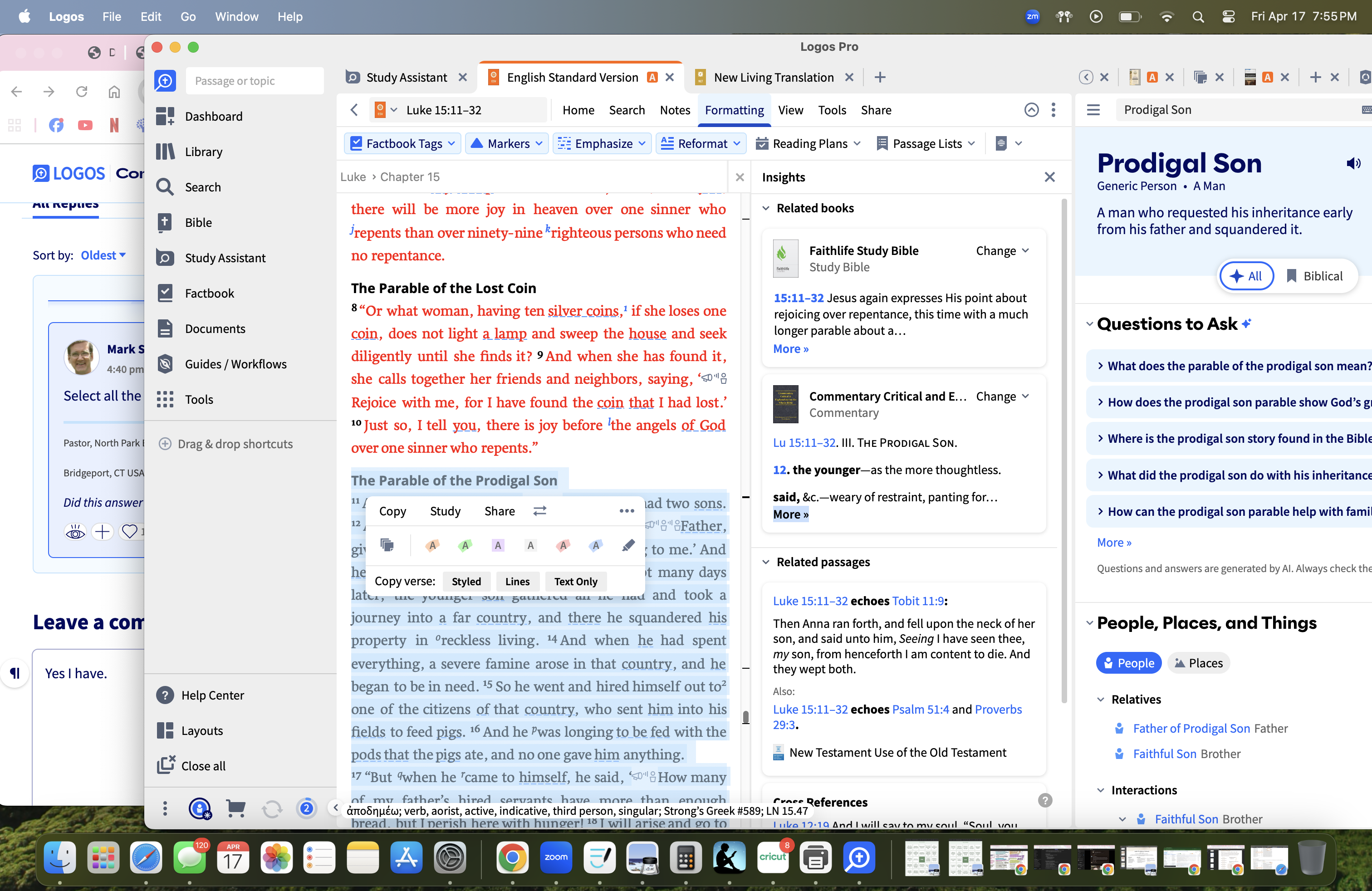This screenshot has width=1372, height=891.
Task: Select the Places filter pill
Action: point(1199,663)
